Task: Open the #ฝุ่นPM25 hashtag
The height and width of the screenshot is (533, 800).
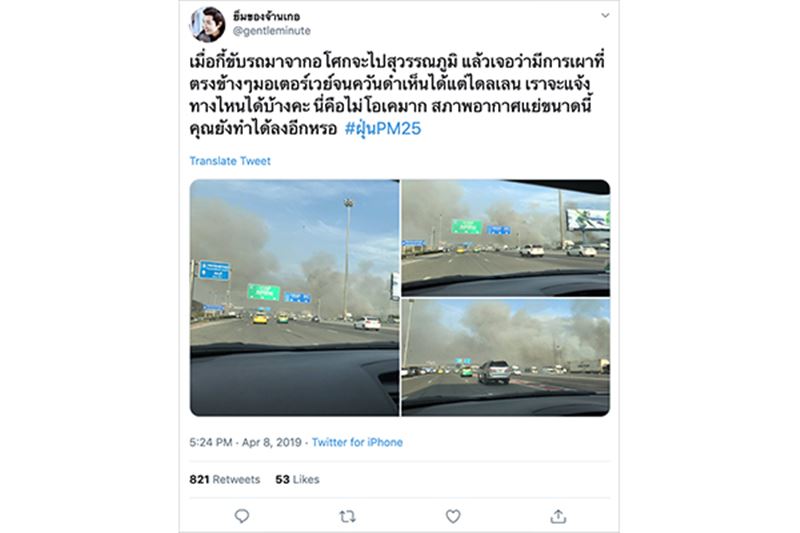Action: 383,129
